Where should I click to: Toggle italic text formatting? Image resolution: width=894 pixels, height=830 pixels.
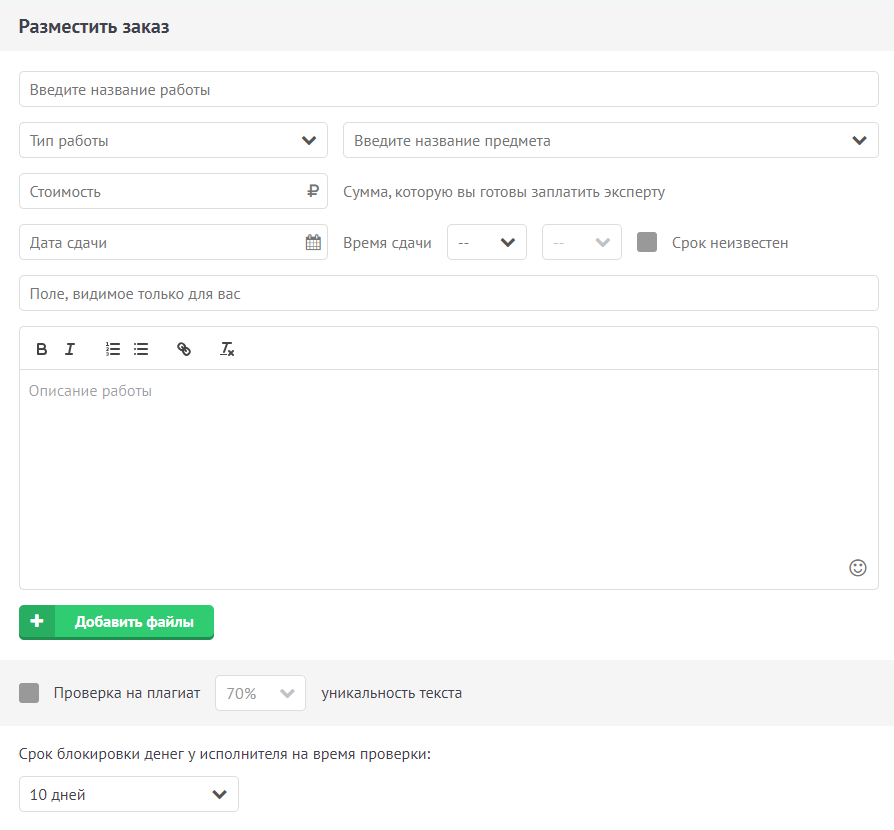tap(70, 349)
